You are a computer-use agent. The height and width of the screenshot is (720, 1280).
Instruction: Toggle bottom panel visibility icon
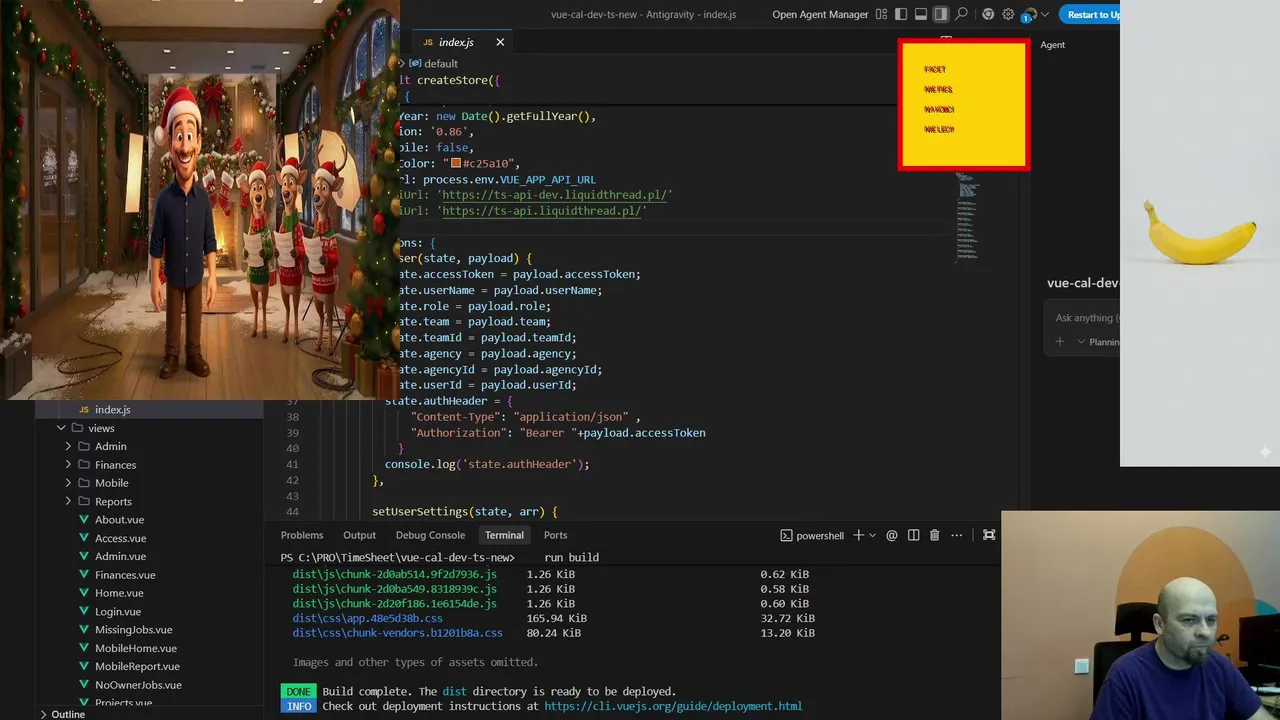[x=921, y=14]
